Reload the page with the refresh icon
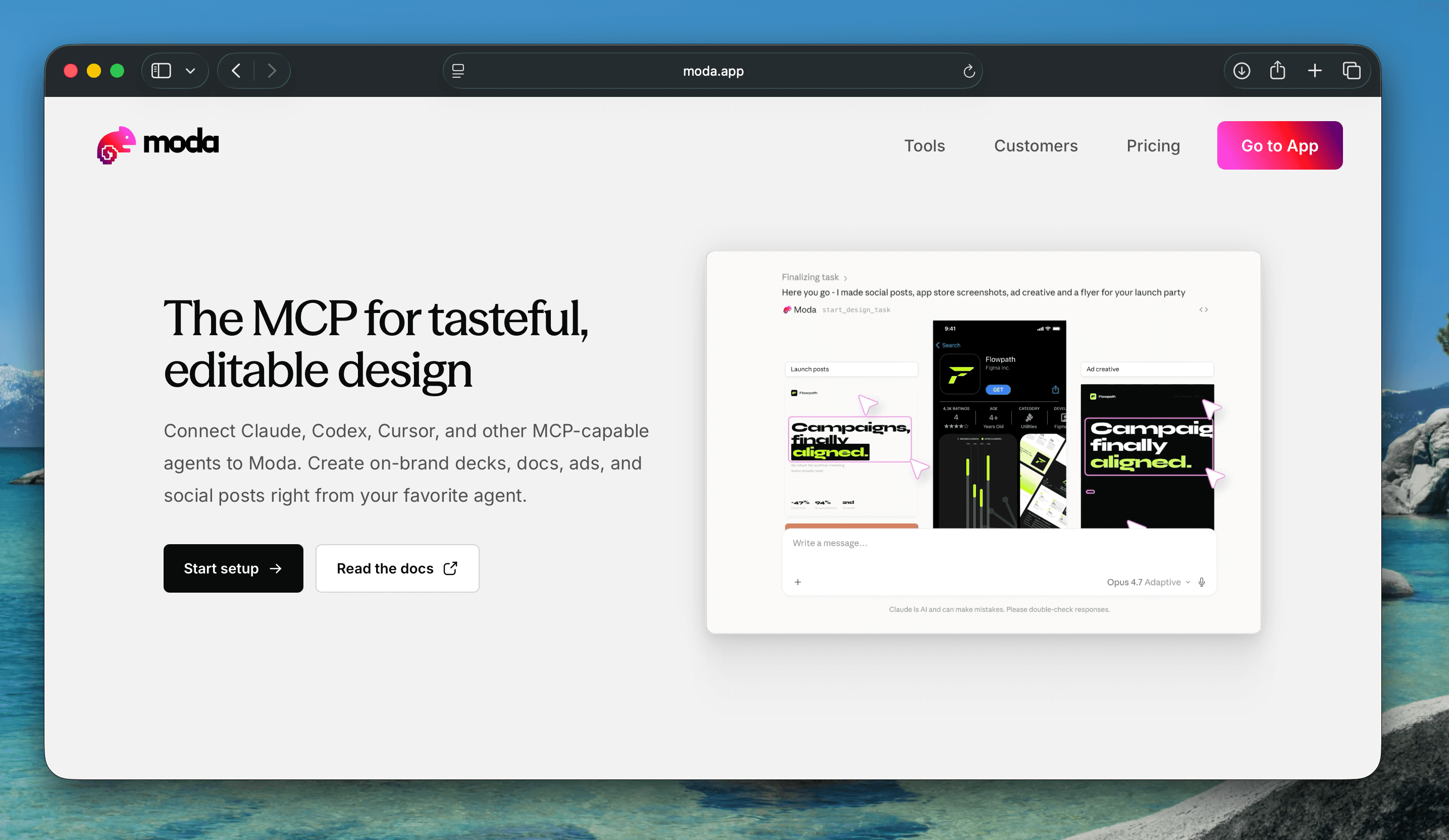1449x840 pixels. click(x=969, y=71)
